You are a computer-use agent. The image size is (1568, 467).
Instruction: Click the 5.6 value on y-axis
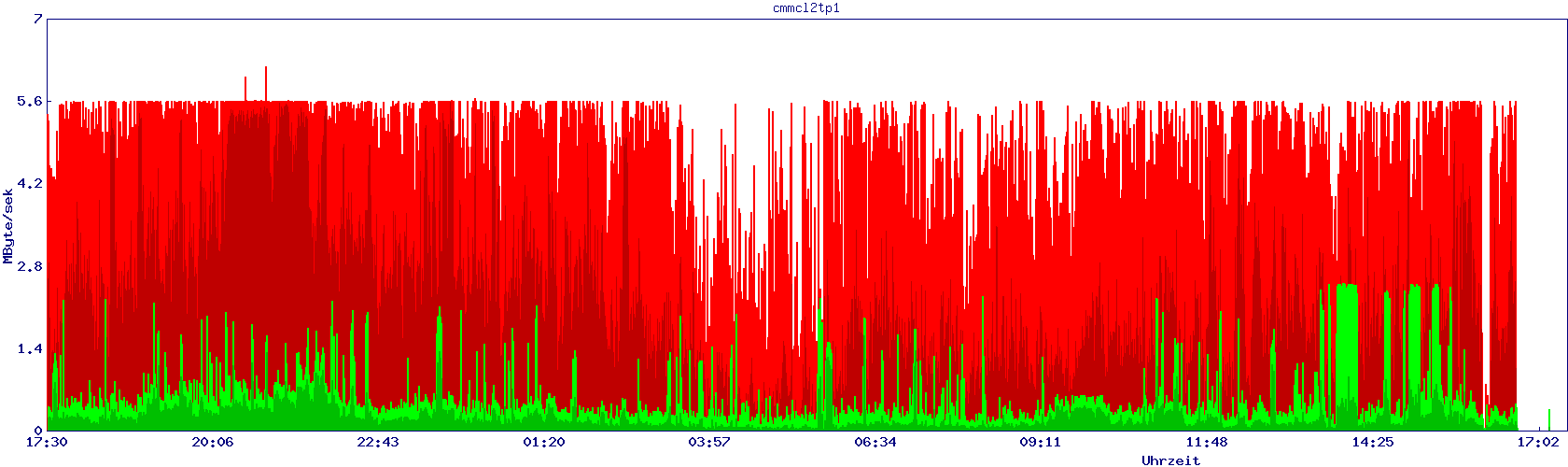click(x=29, y=101)
